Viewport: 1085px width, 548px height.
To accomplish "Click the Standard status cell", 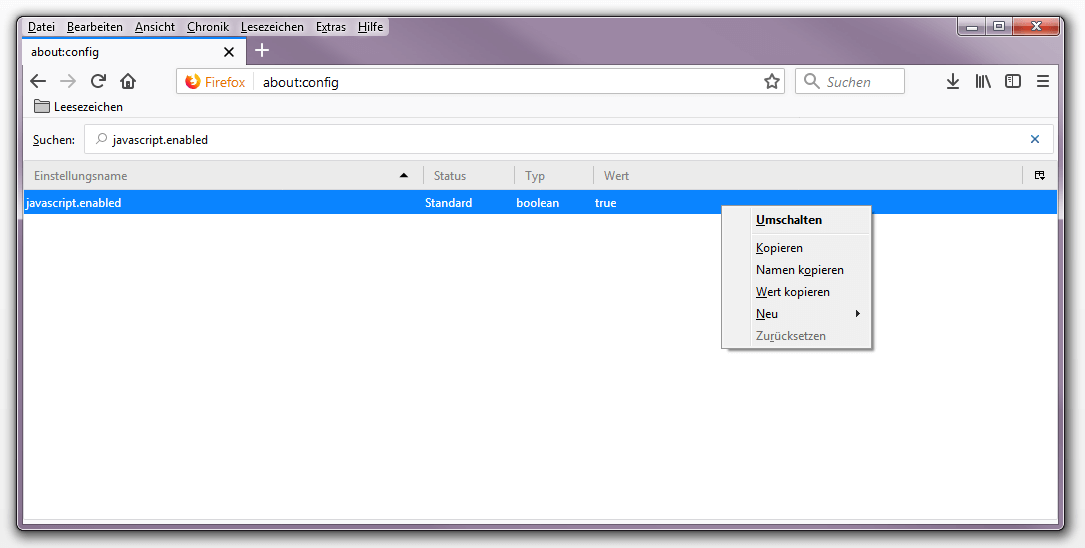I will (x=448, y=203).
